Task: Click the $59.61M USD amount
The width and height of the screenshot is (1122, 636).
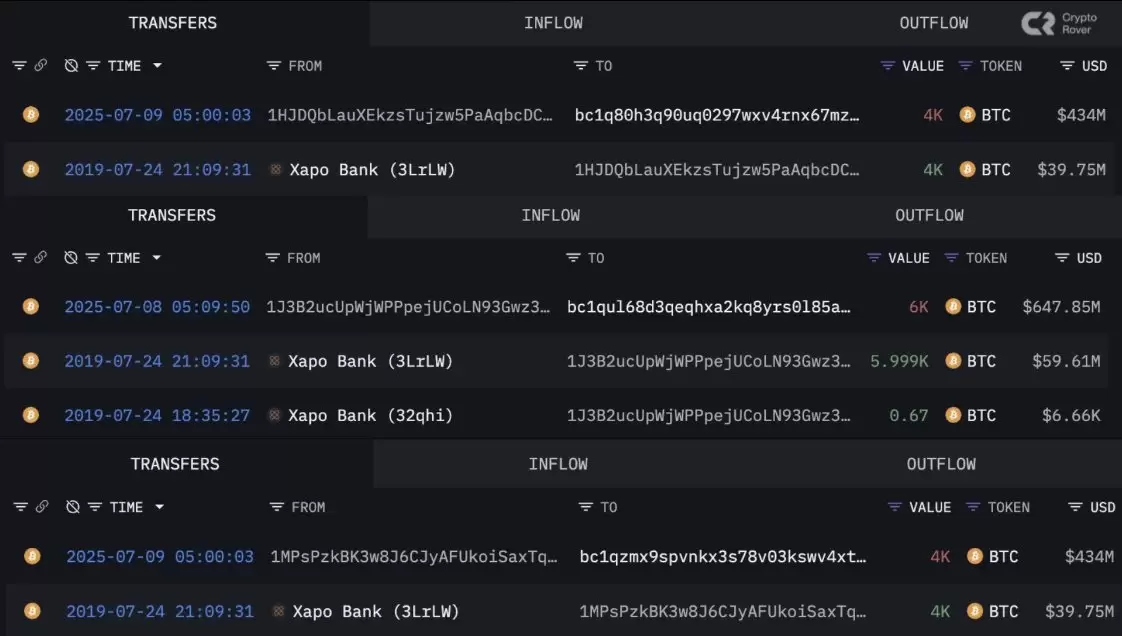Action: [x=1066, y=361]
